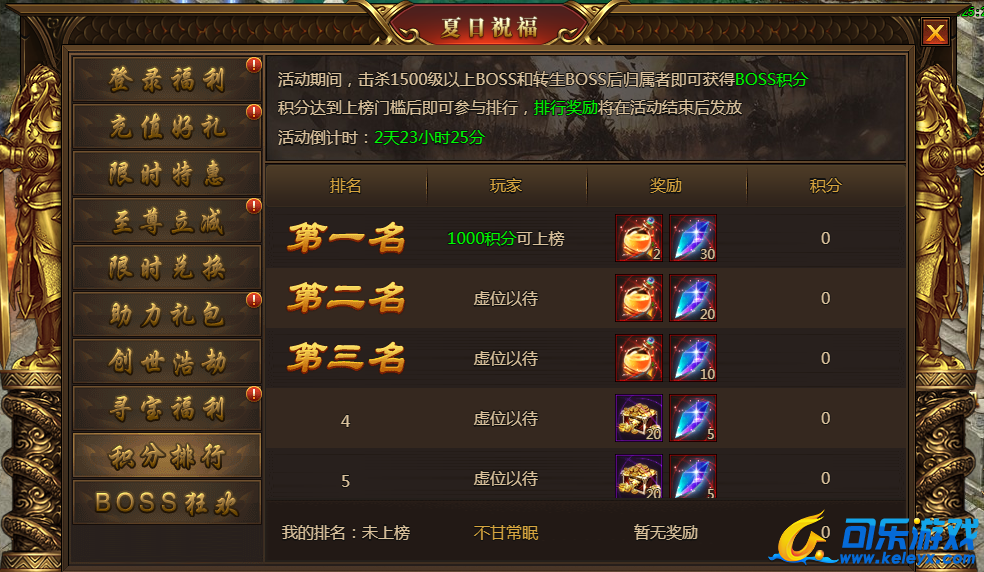This screenshot has height=572, width=984.
Task: Click first place blue crystal reward with 30
Action: pos(693,238)
